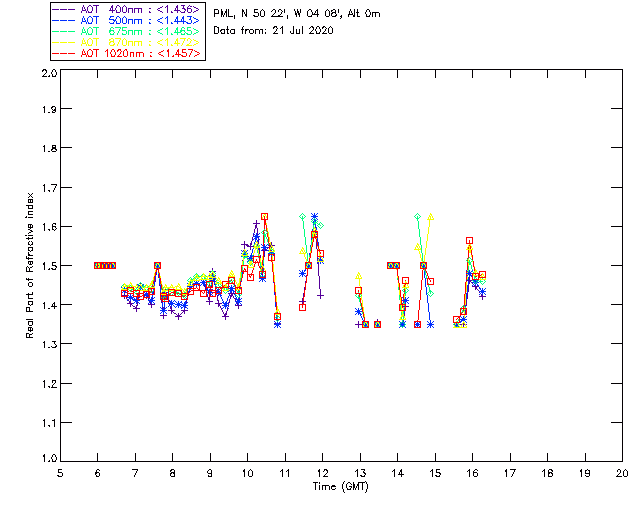
Task: Click the first red square marker at 6 GMT
Action: click(x=97, y=265)
